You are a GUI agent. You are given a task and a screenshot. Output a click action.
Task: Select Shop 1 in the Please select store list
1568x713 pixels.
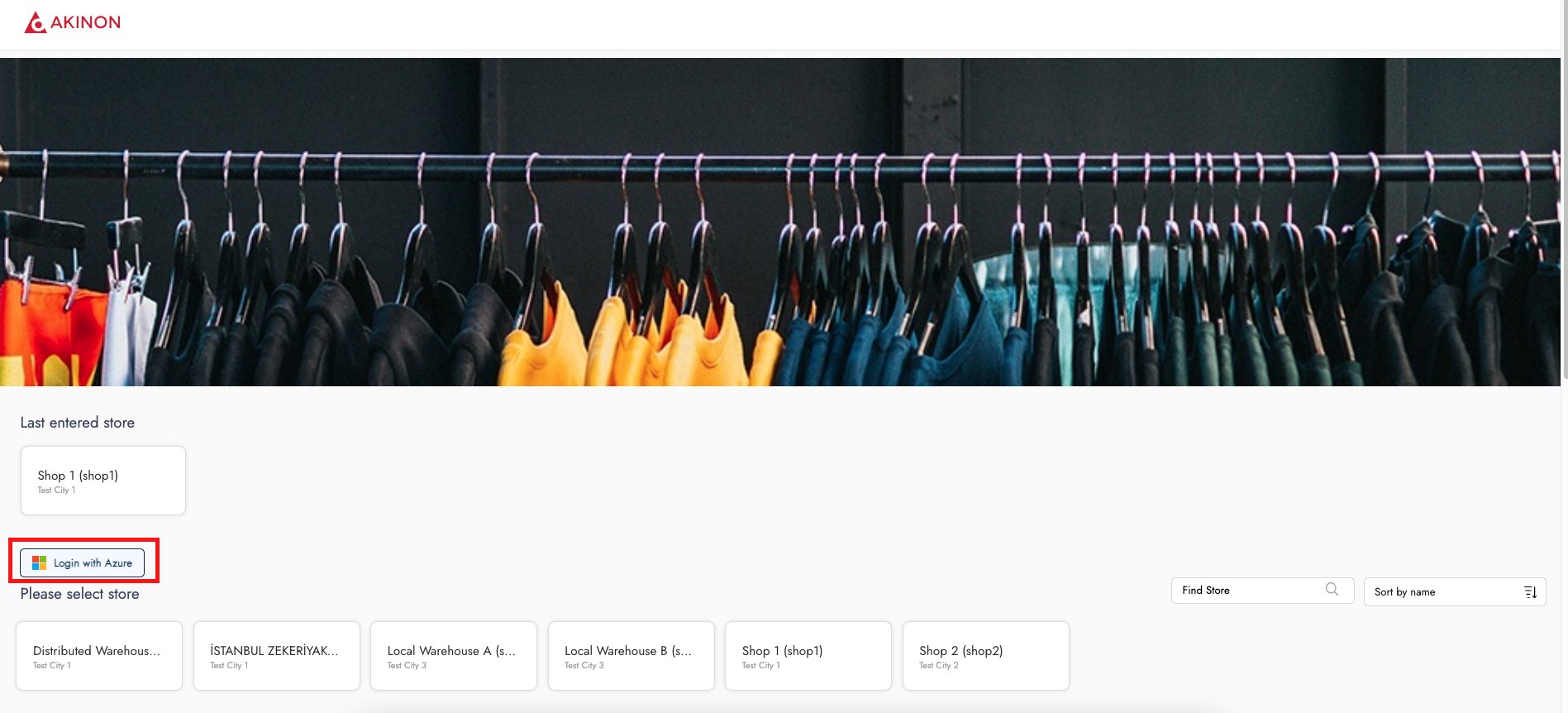808,656
